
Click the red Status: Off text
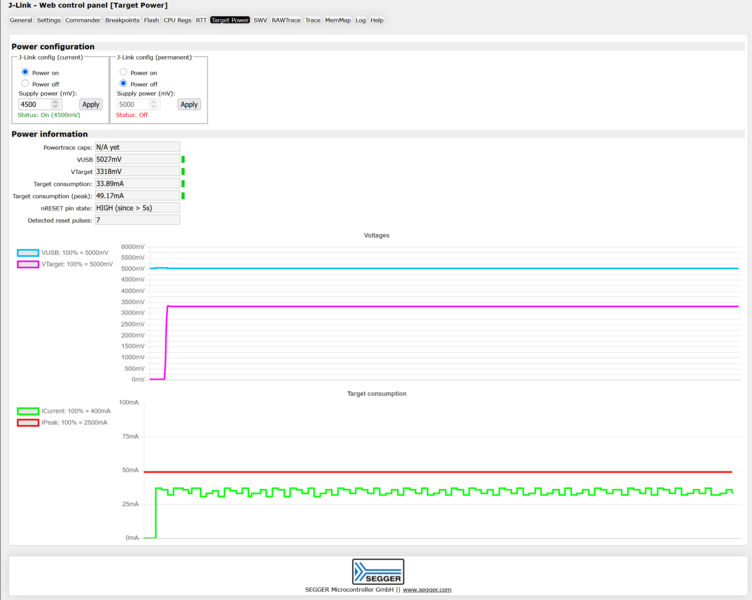132,115
